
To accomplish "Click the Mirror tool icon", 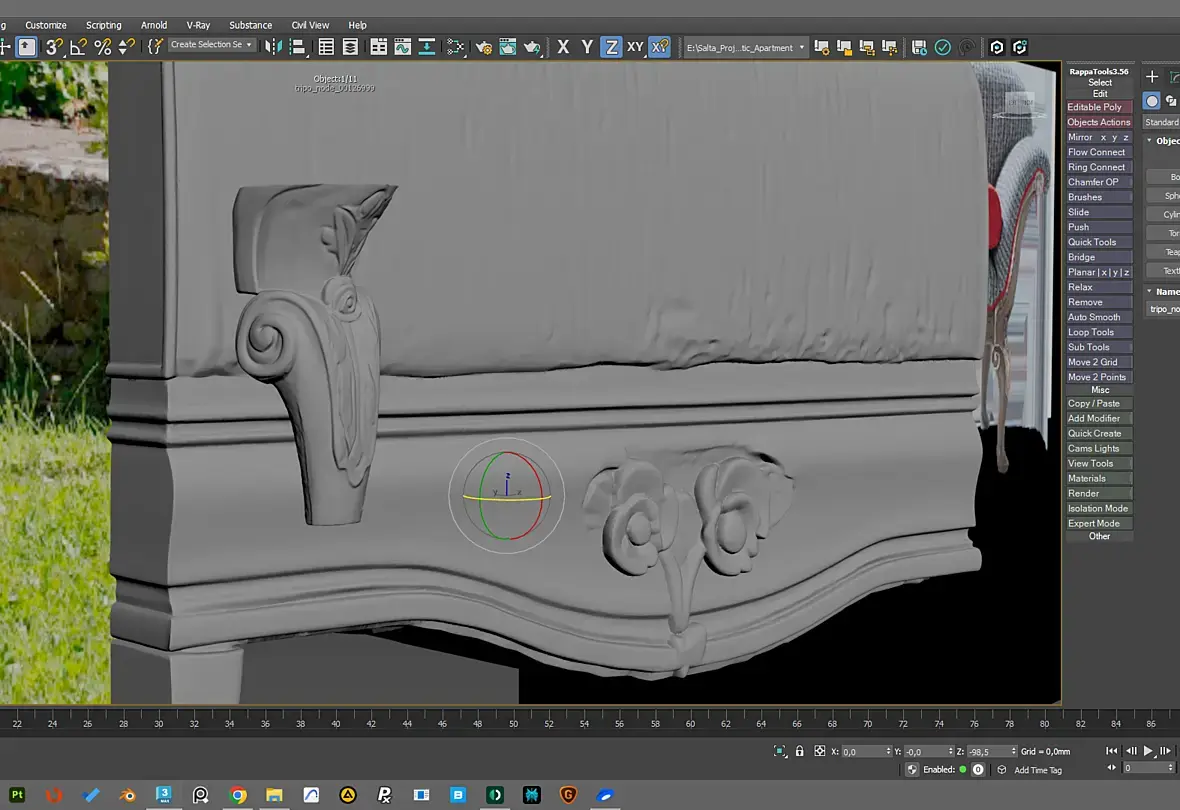I will pyautogui.click(x=273, y=47).
